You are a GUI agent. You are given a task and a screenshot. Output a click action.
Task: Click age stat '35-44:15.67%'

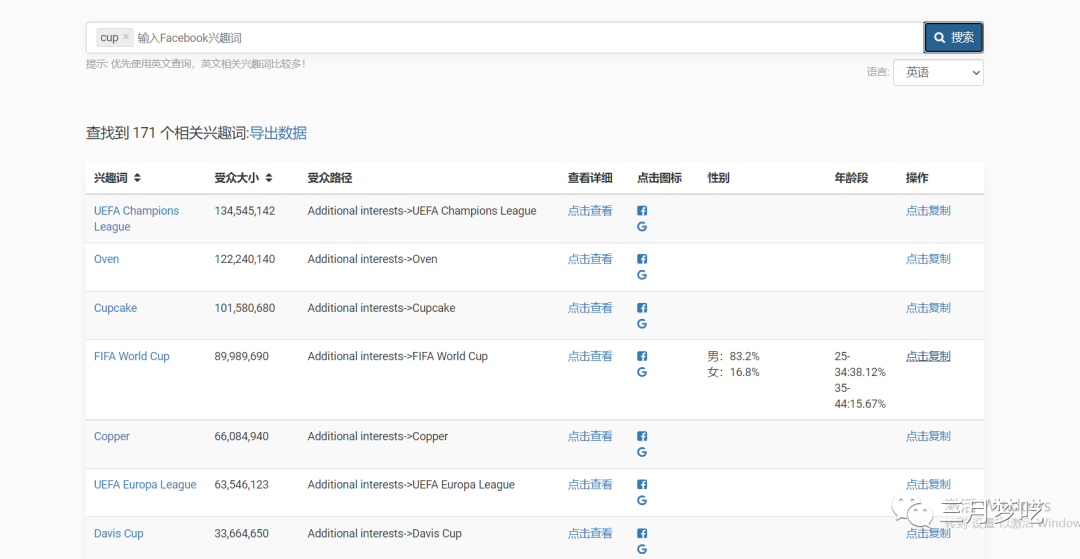pyautogui.click(x=860, y=396)
